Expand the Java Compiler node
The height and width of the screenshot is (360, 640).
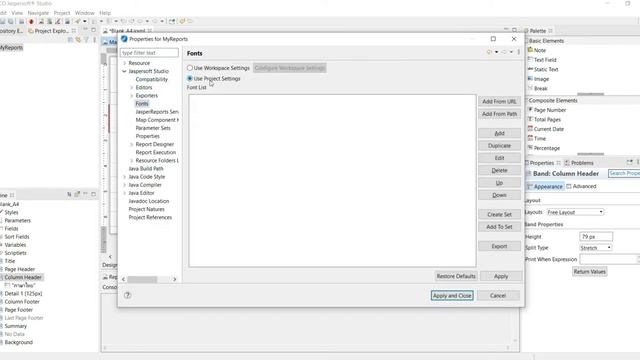[x=124, y=185]
